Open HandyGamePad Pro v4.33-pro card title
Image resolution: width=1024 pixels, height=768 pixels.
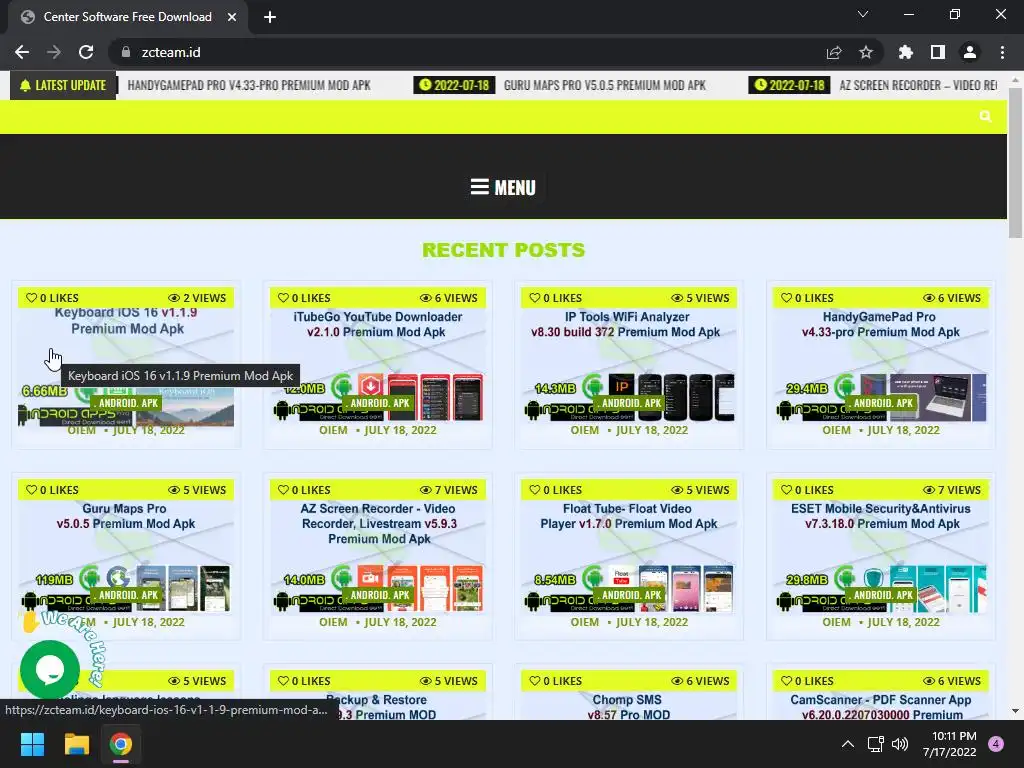coord(880,325)
